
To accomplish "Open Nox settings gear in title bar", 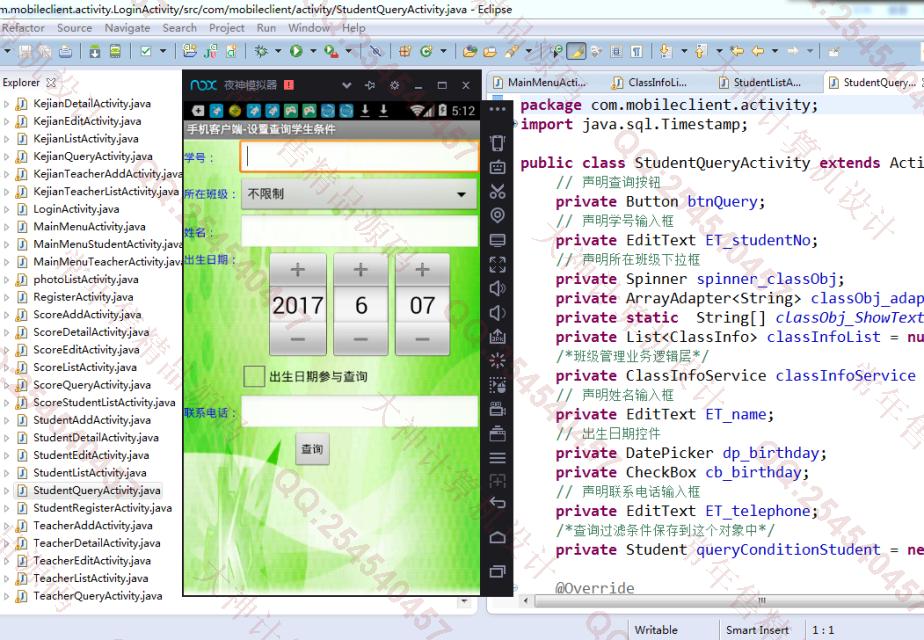I will 394,85.
